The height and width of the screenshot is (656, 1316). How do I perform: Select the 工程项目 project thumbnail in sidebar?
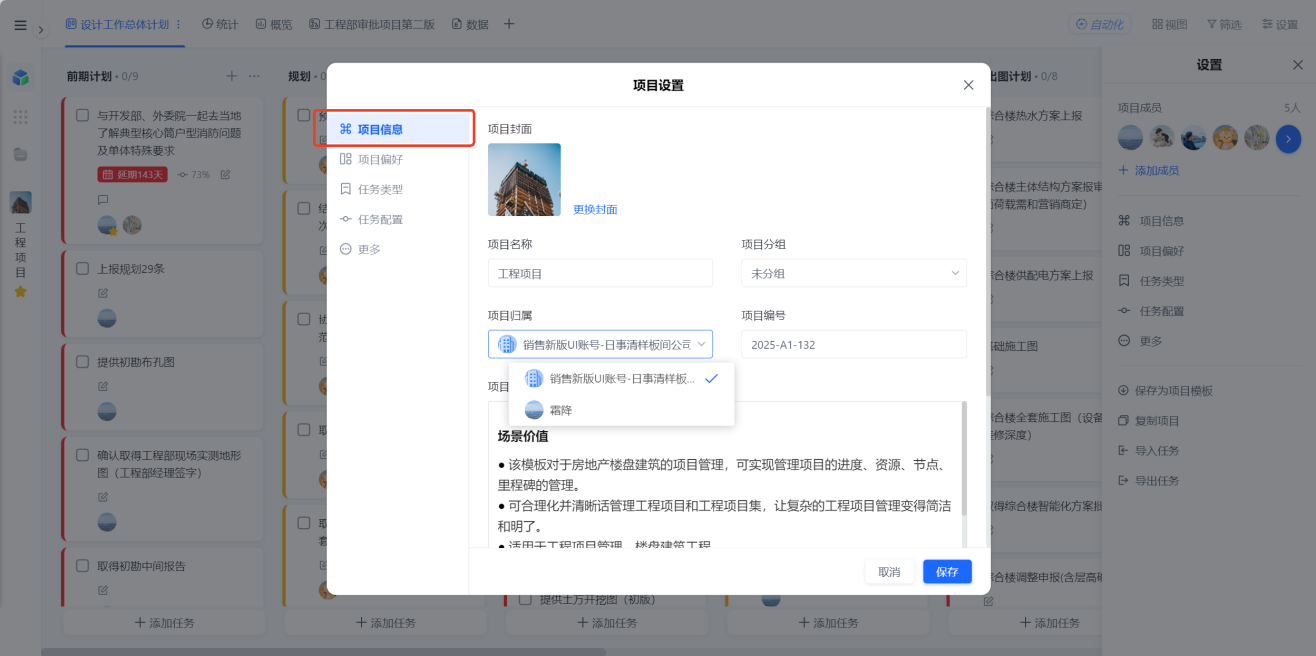click(20, 202)
